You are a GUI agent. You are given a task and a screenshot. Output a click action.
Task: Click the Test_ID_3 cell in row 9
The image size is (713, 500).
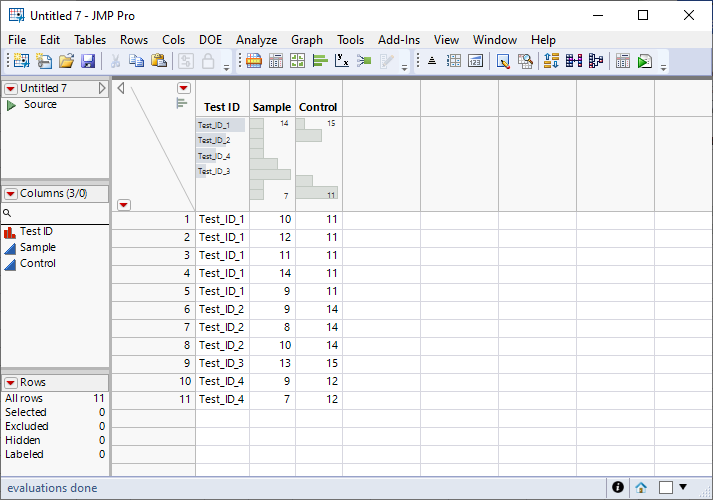(x=222, y=364)
